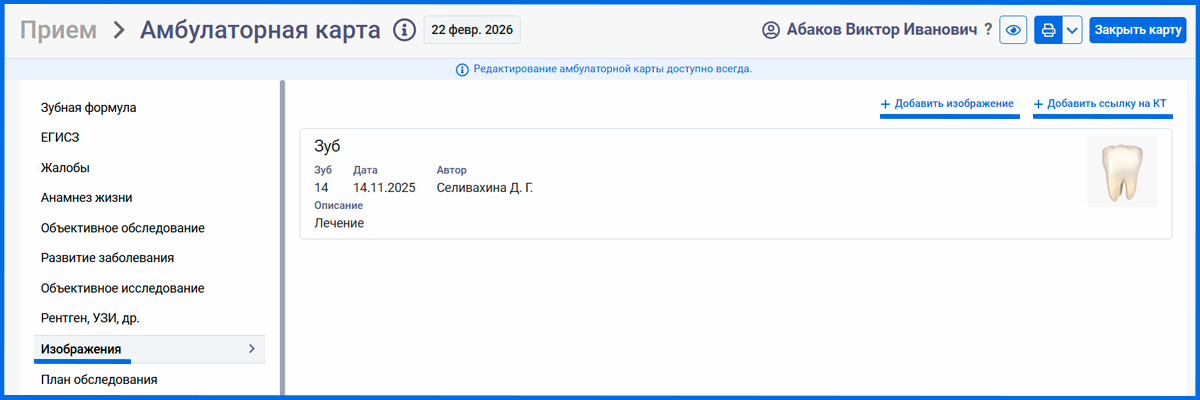Click the question mark after patient name

click(988, 30)
